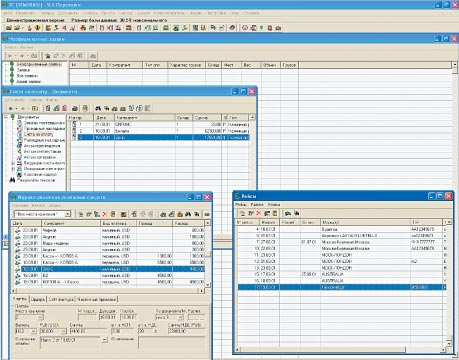Click the first new-record icon in money journal toolbar

[x=80, y=214]
